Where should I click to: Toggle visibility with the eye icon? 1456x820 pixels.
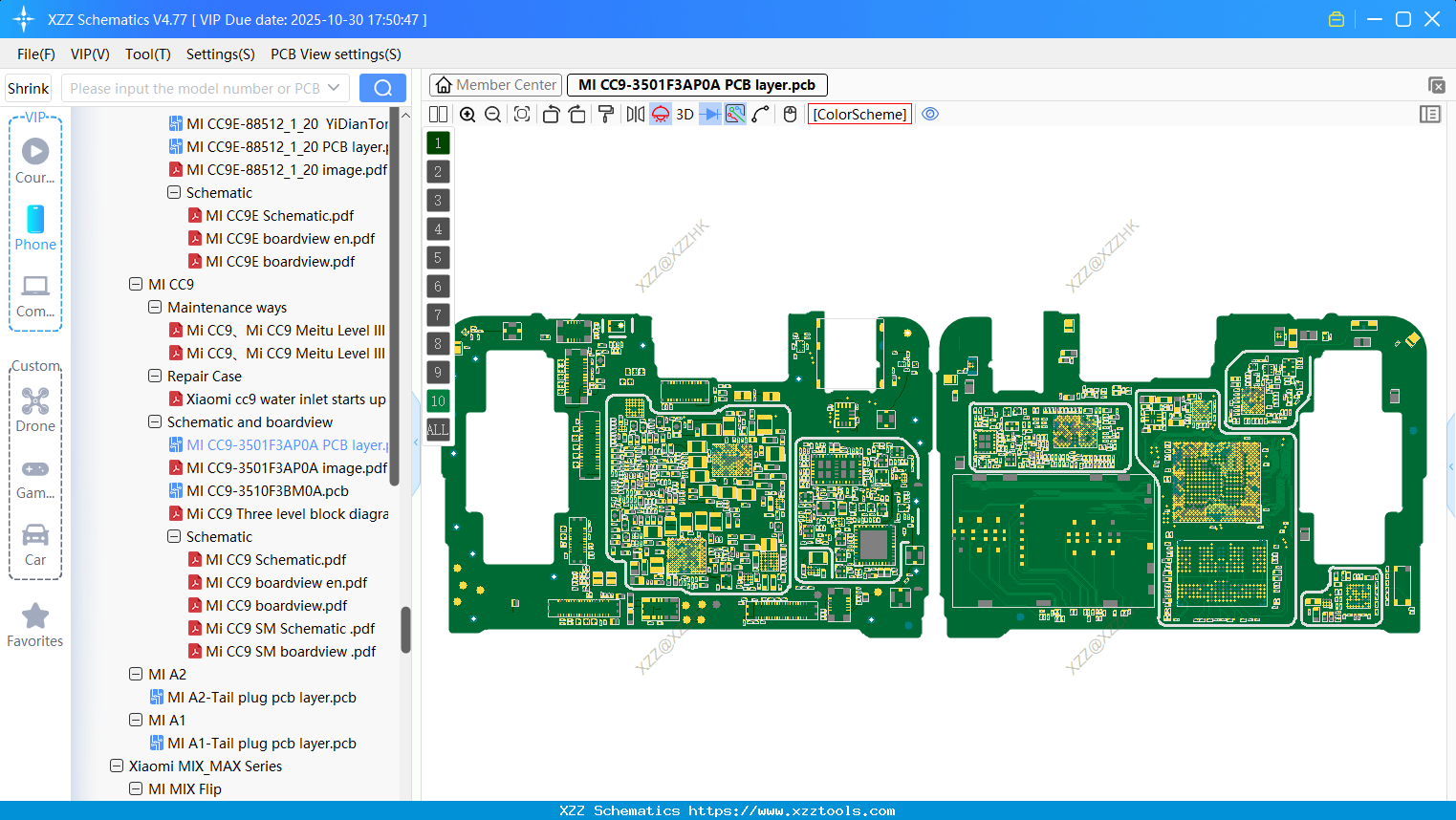[930, 114]
